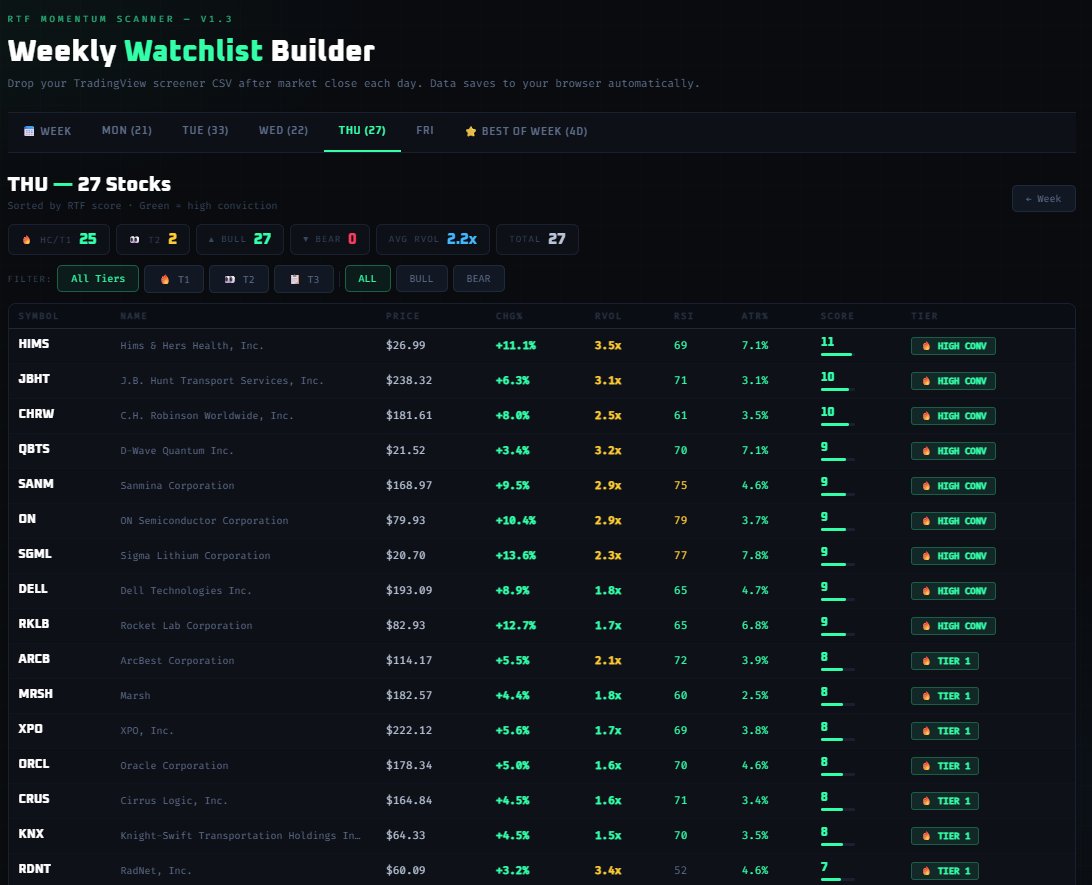
Task: Select the All Tiers filter
Action: click(98, 279)
